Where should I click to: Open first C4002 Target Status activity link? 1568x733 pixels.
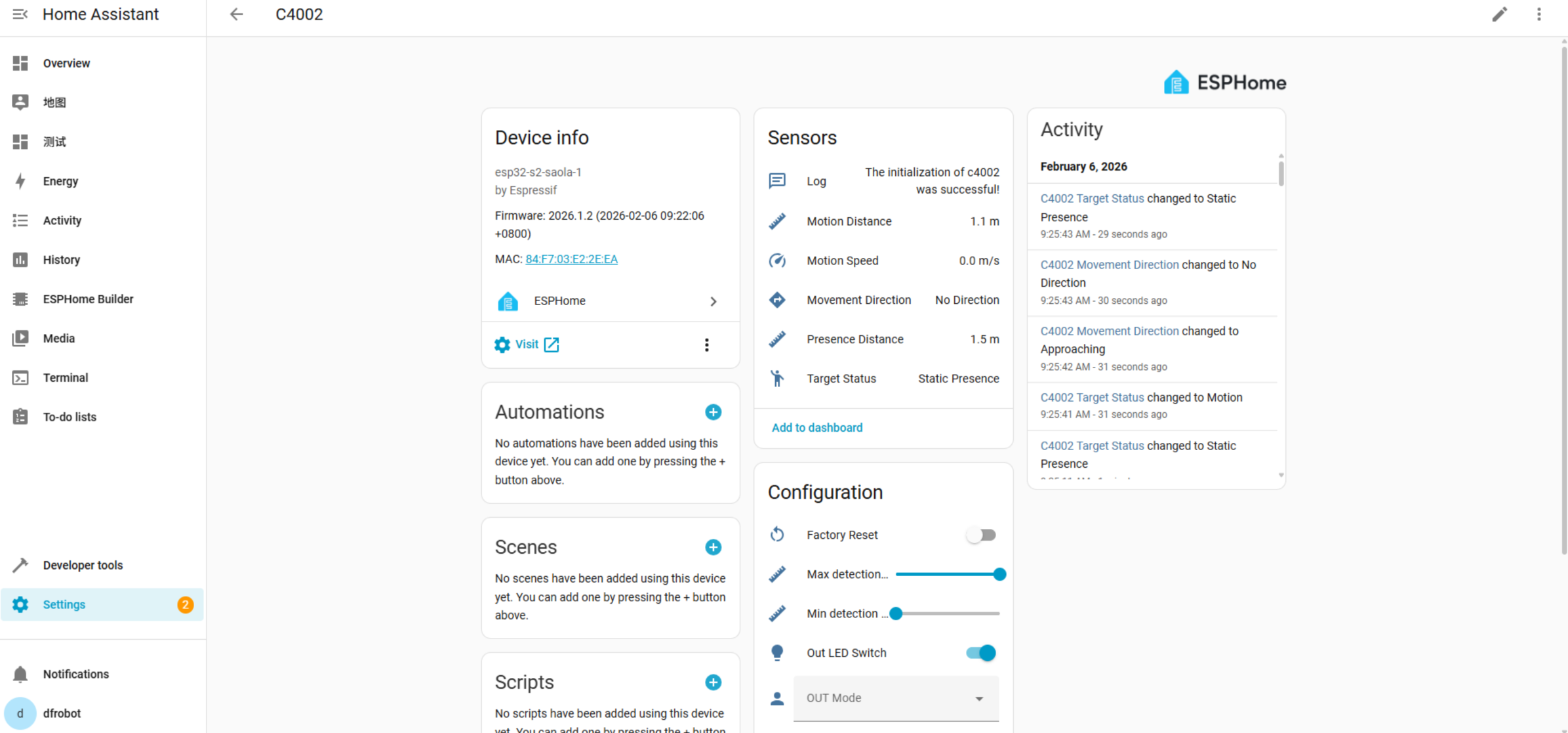pos(1092,199)
